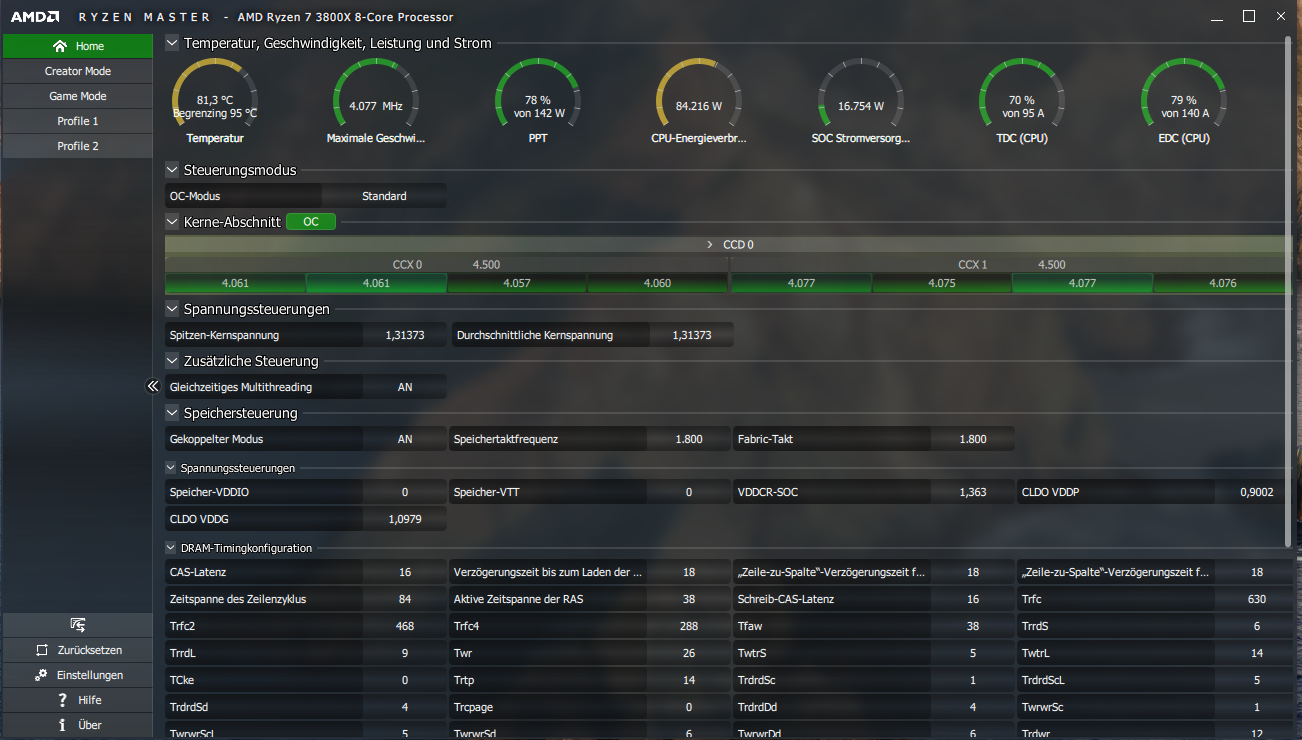Click Trfc value 630
The height and width of the screenshot is (740, 1302).
pyautogui.click(x=1256, y=599)
